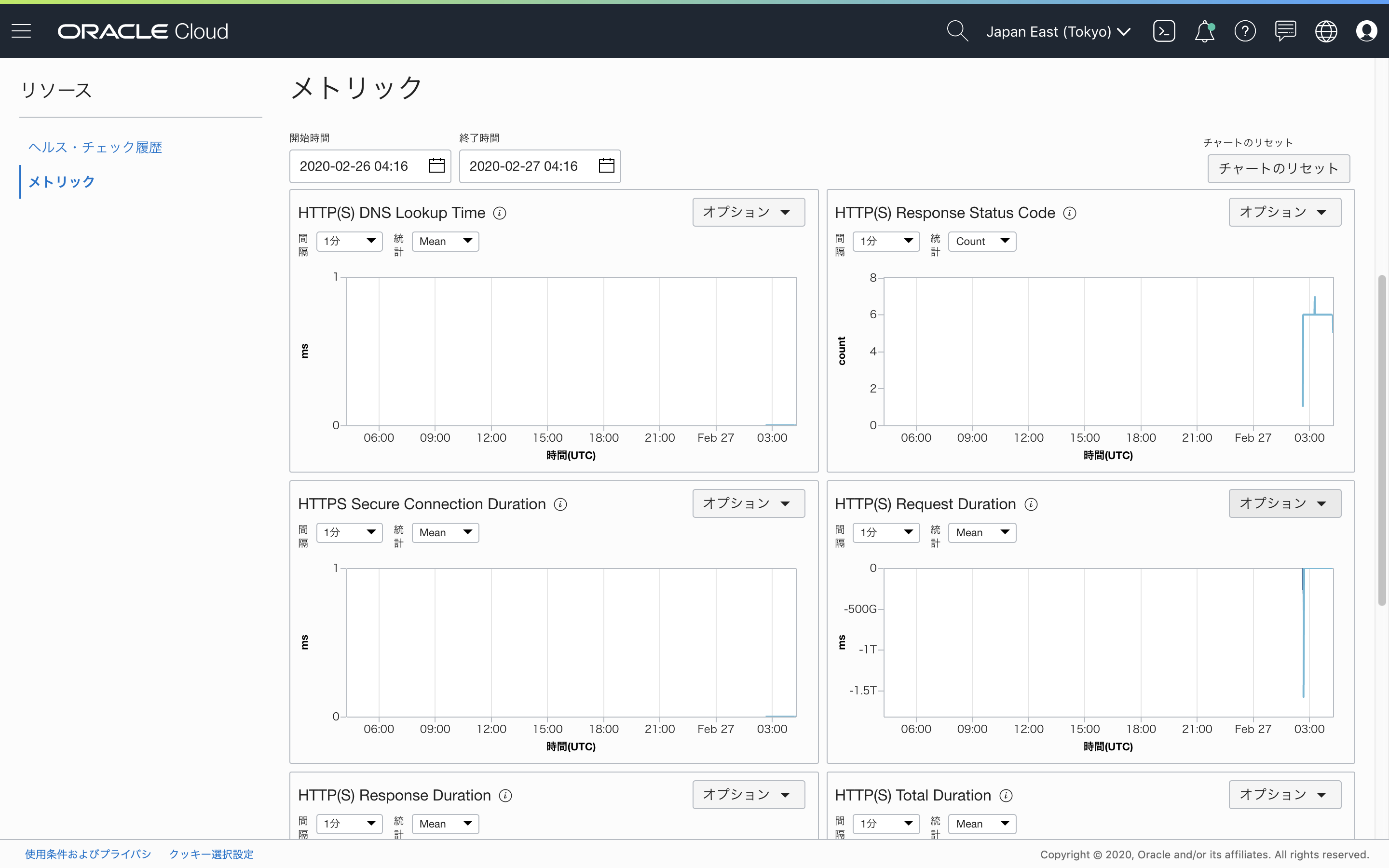Screen dimensions: 1389x868
Task: Click the spike in Response Status Code chart
Action: pos(1314,305)
